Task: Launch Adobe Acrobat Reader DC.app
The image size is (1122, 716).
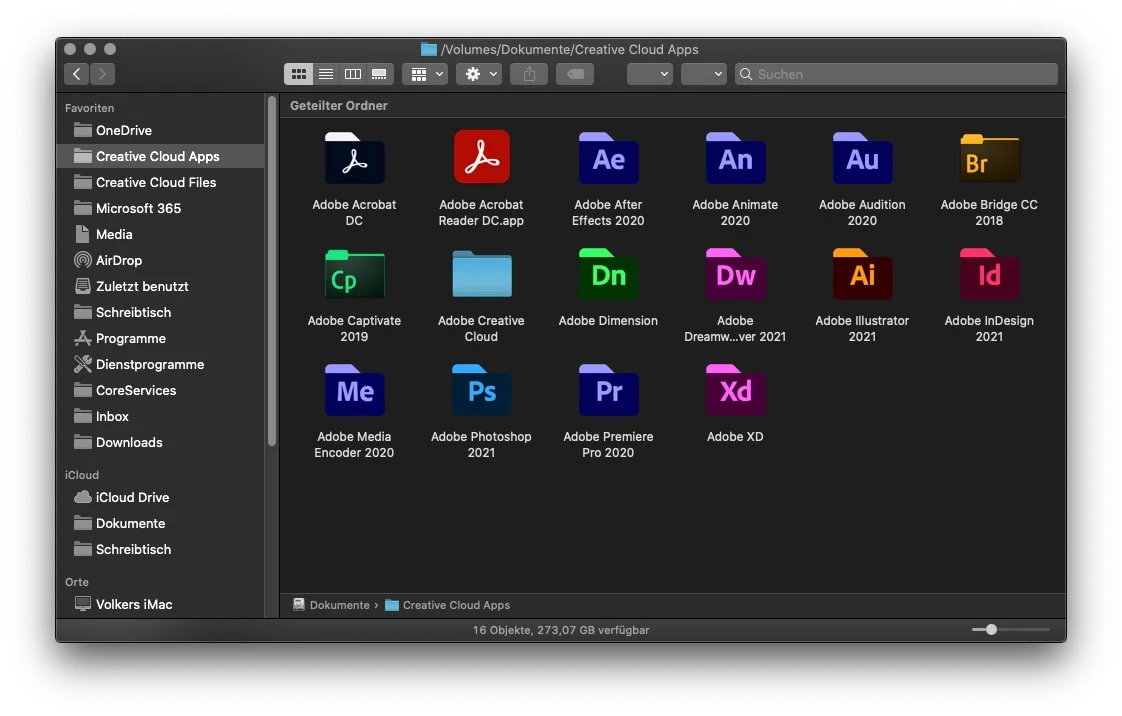Action: (482, 157)
